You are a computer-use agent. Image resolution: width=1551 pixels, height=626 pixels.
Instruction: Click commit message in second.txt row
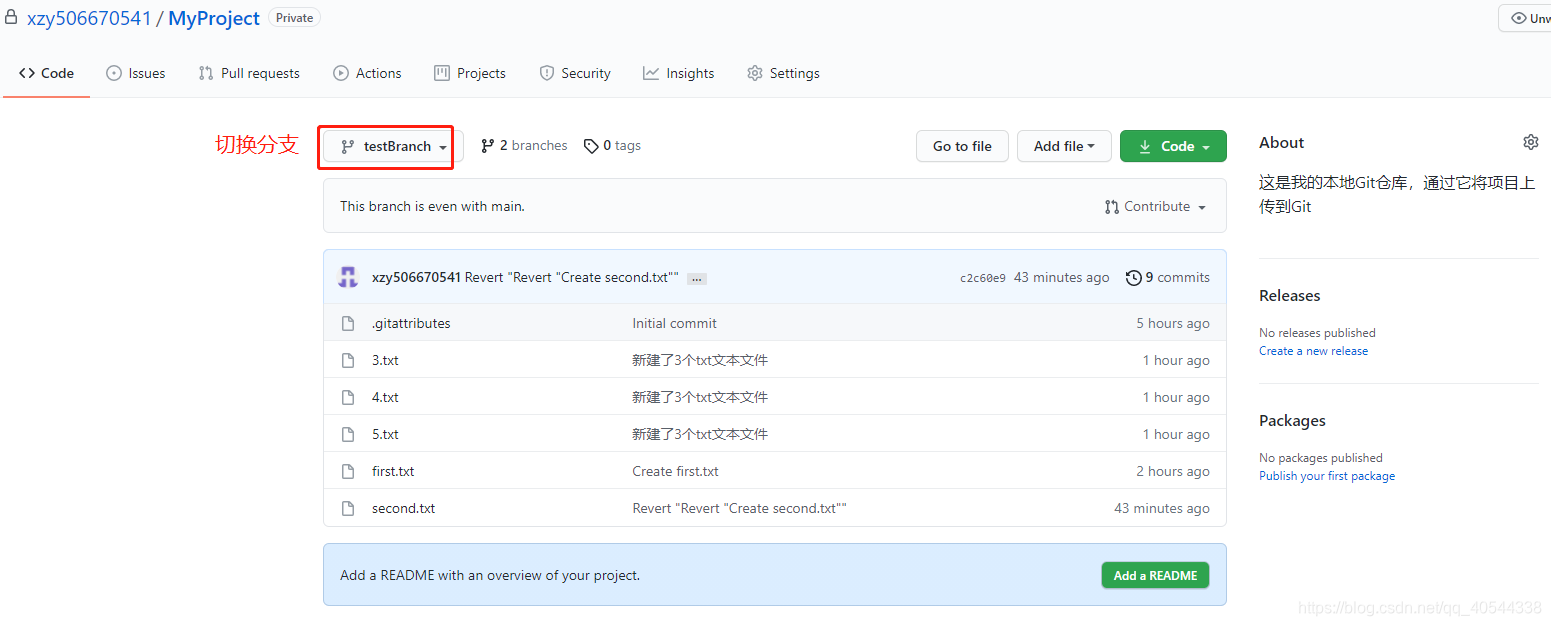pos(739,508)
